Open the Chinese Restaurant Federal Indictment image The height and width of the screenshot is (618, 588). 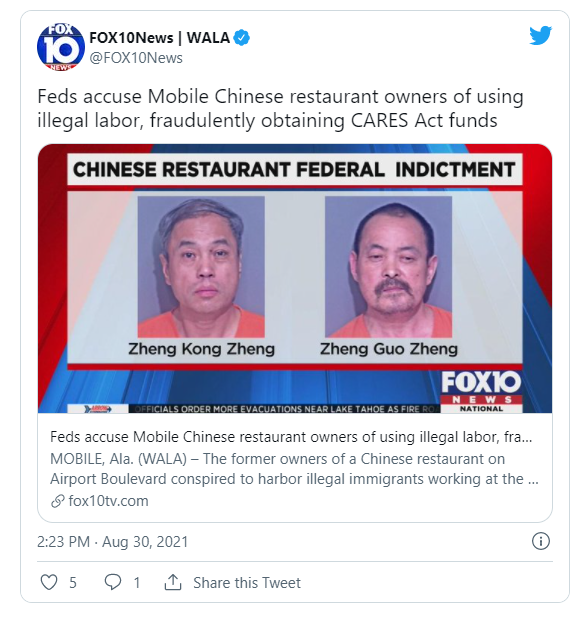coord(295,278)
